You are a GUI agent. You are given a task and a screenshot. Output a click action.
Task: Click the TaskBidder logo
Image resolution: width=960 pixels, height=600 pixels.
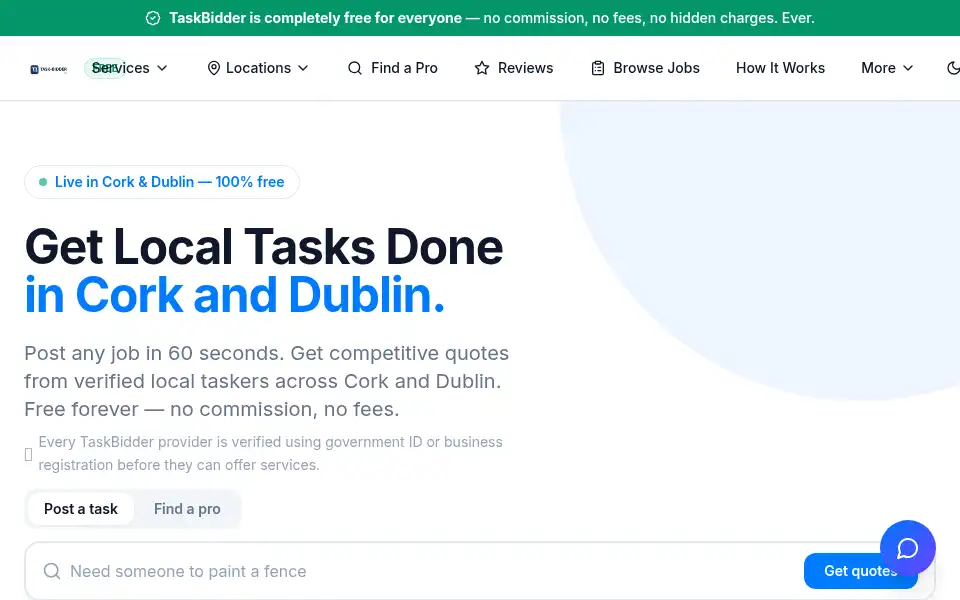click(x=48, y=69)
